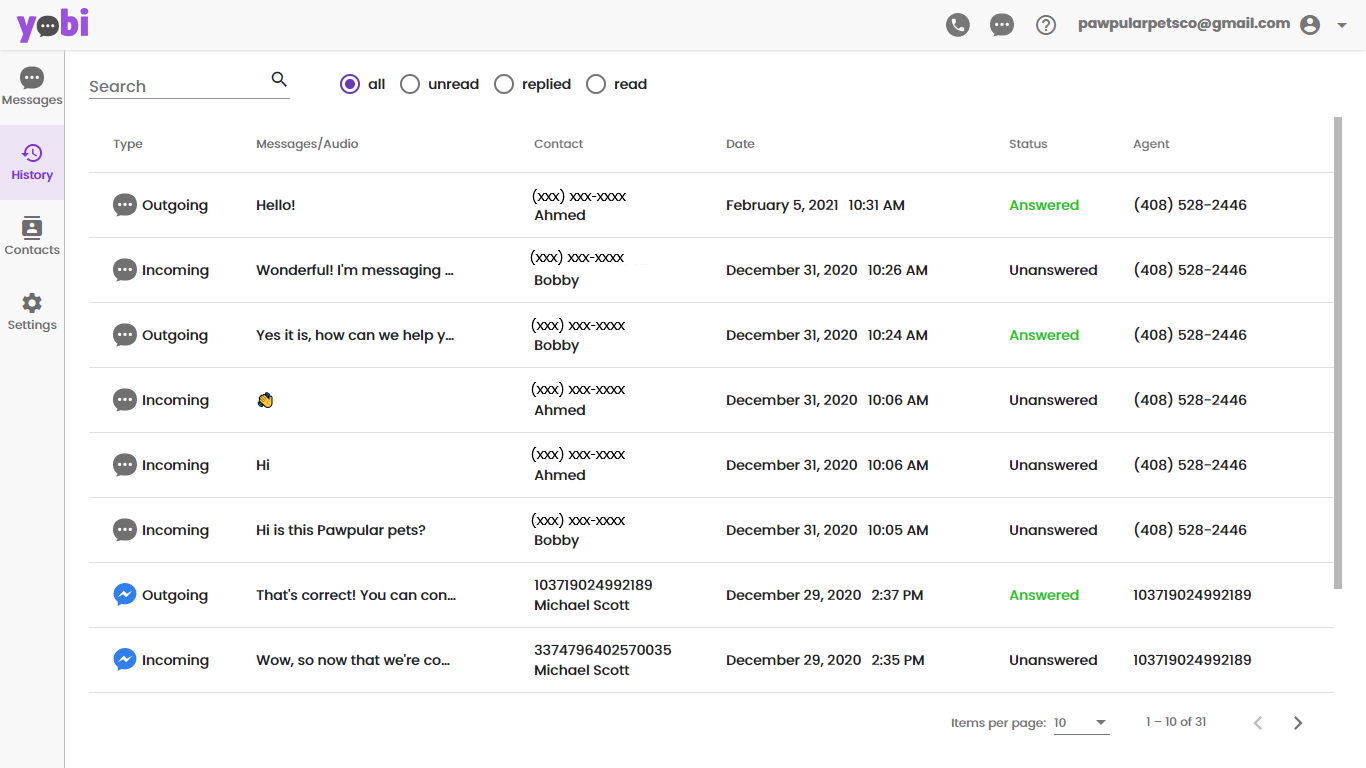Click the 3374796402570035 contact number

point(603,650)
